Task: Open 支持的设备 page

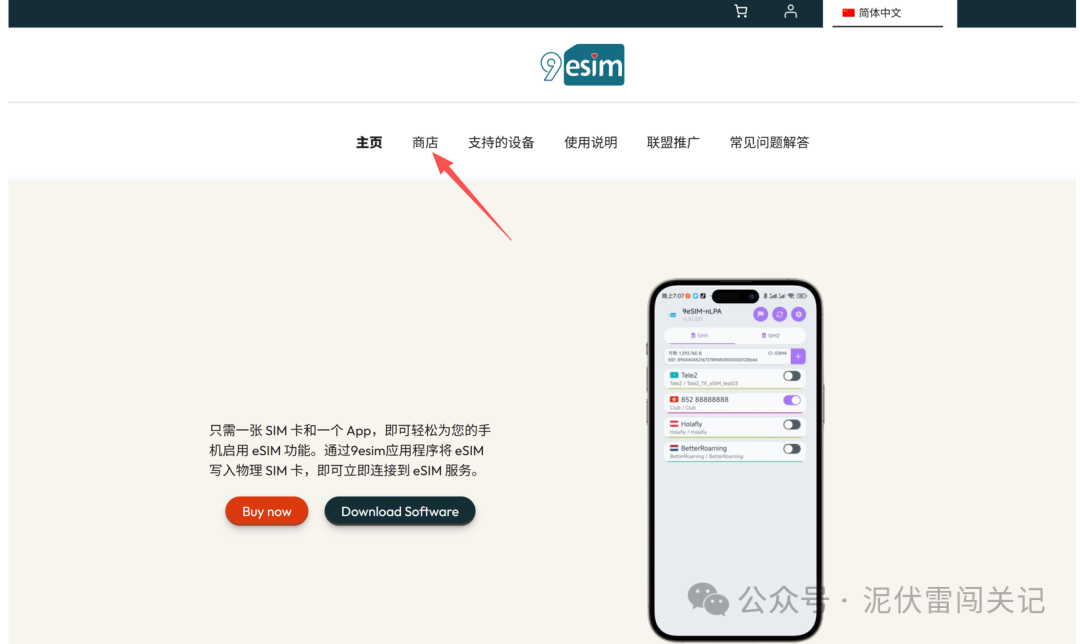Action: tap(501, 143)
